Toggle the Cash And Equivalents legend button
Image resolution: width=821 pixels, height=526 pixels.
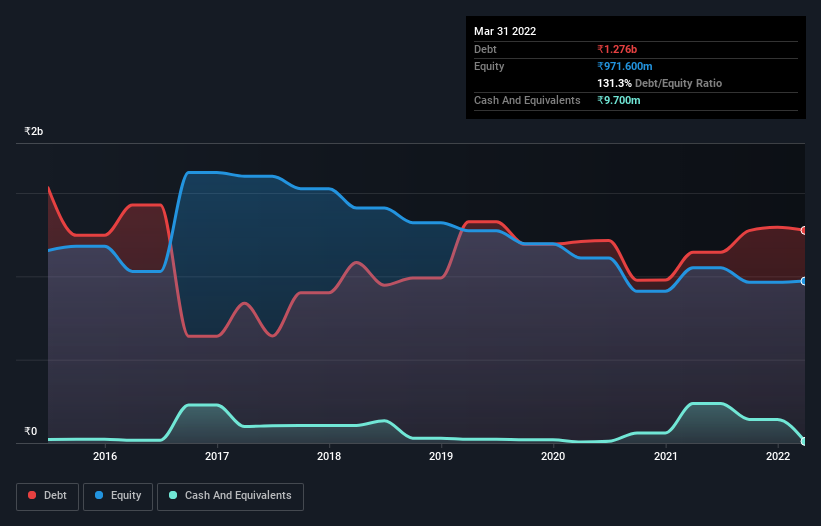pyautogui.click(x=230, y=496)
